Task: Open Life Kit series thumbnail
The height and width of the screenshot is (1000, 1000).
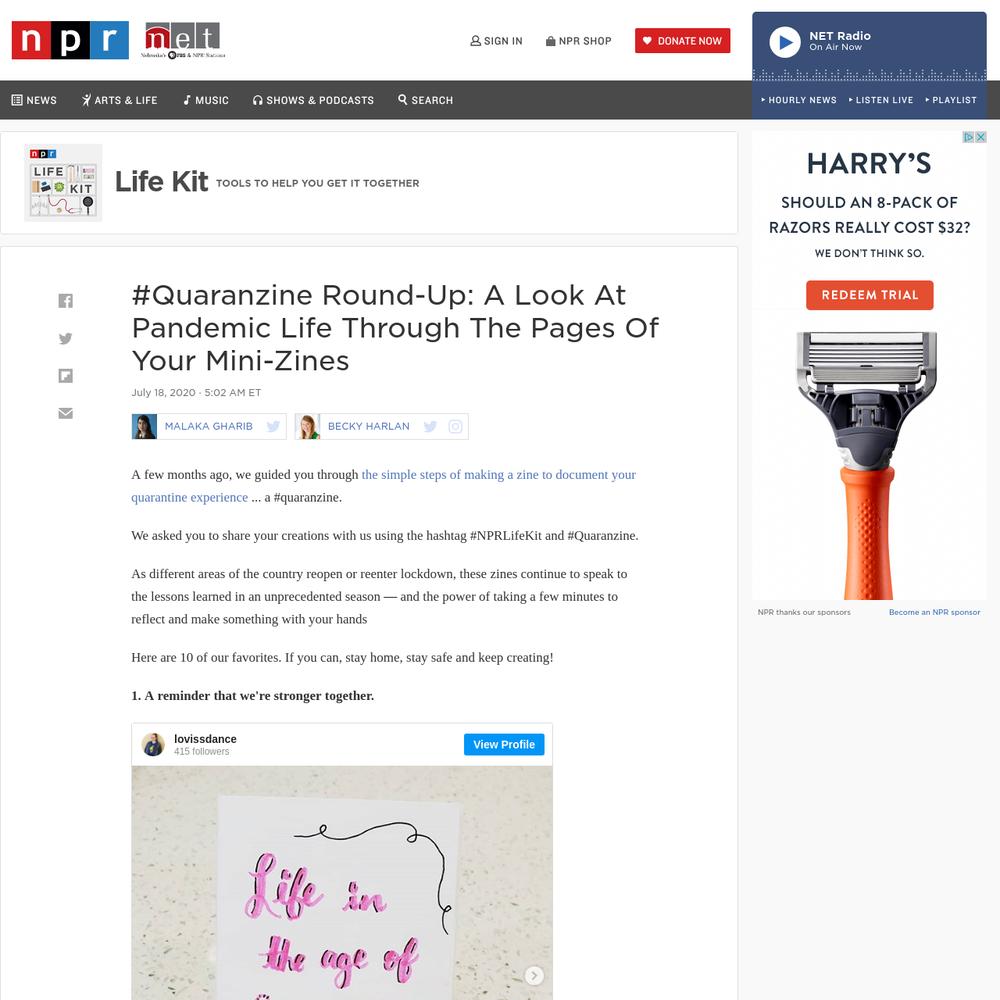Action: click(63, 183)
